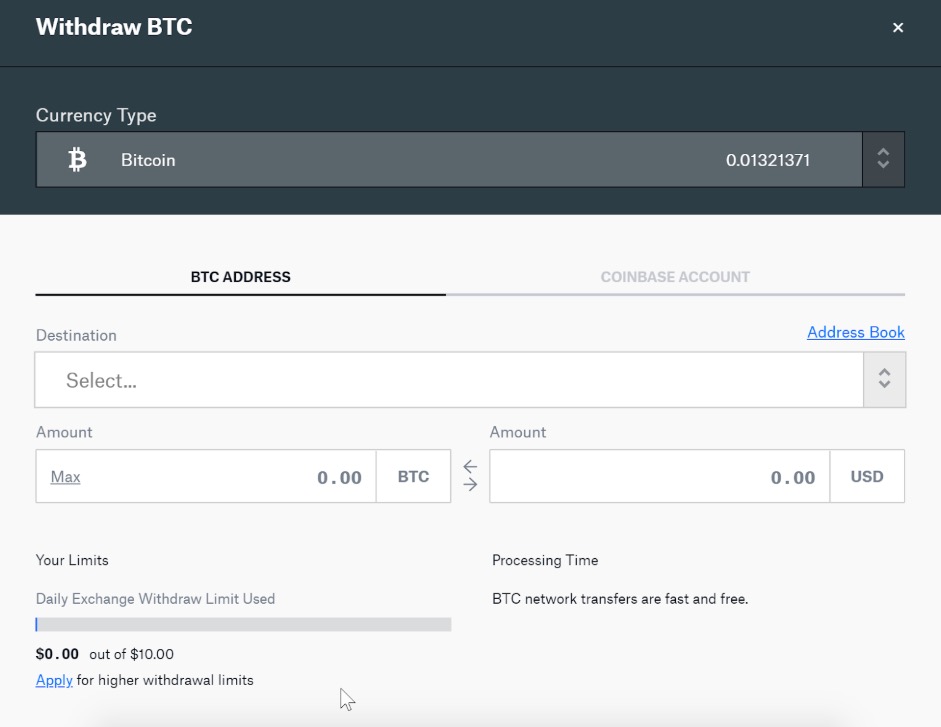Expand the Destination dropdown arrows
Image resolution: width=941 pixels, height=727 pixels.
(884, 379)
